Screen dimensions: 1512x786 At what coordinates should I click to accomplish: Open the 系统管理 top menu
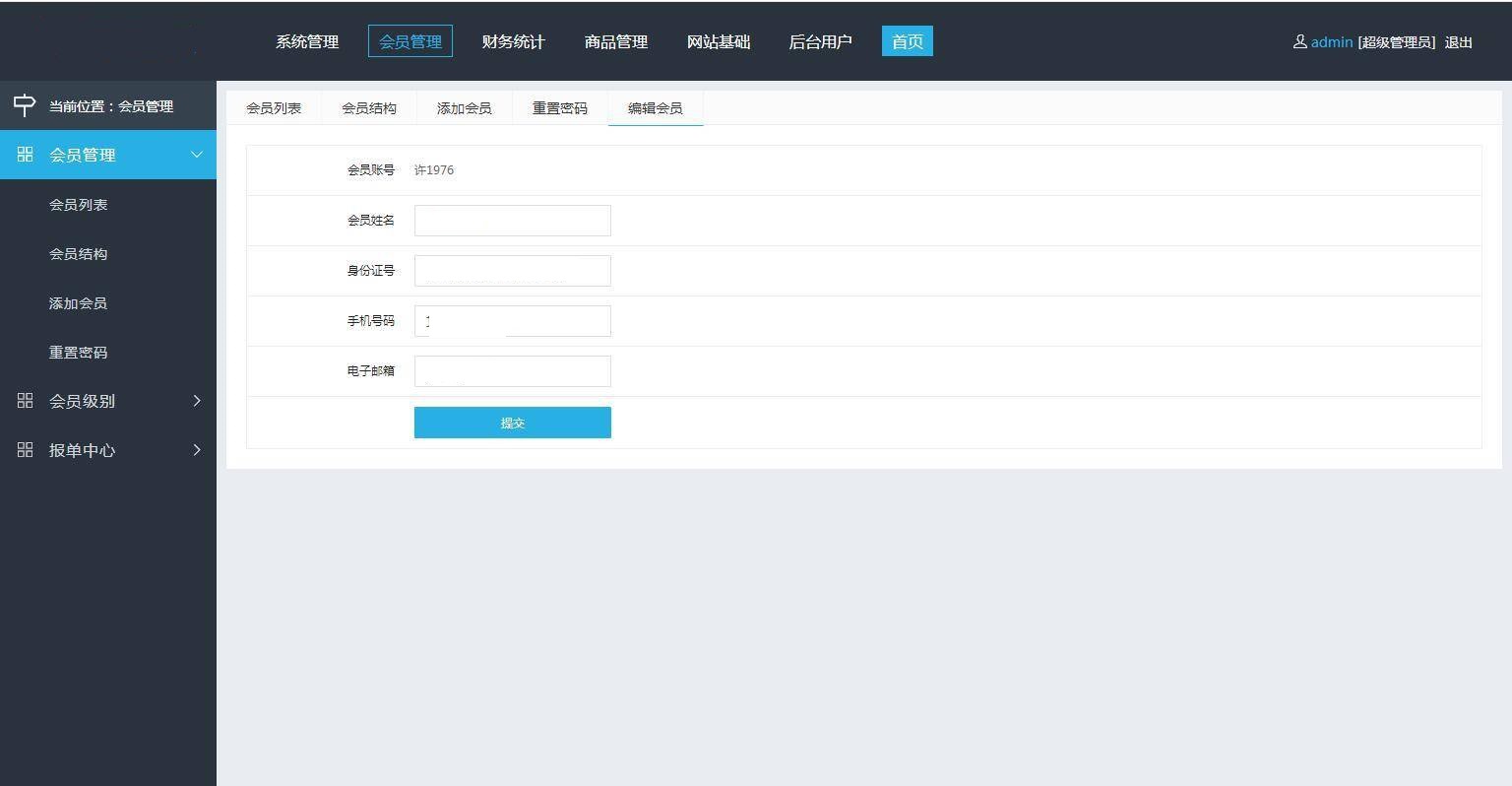tap(307, 41)
